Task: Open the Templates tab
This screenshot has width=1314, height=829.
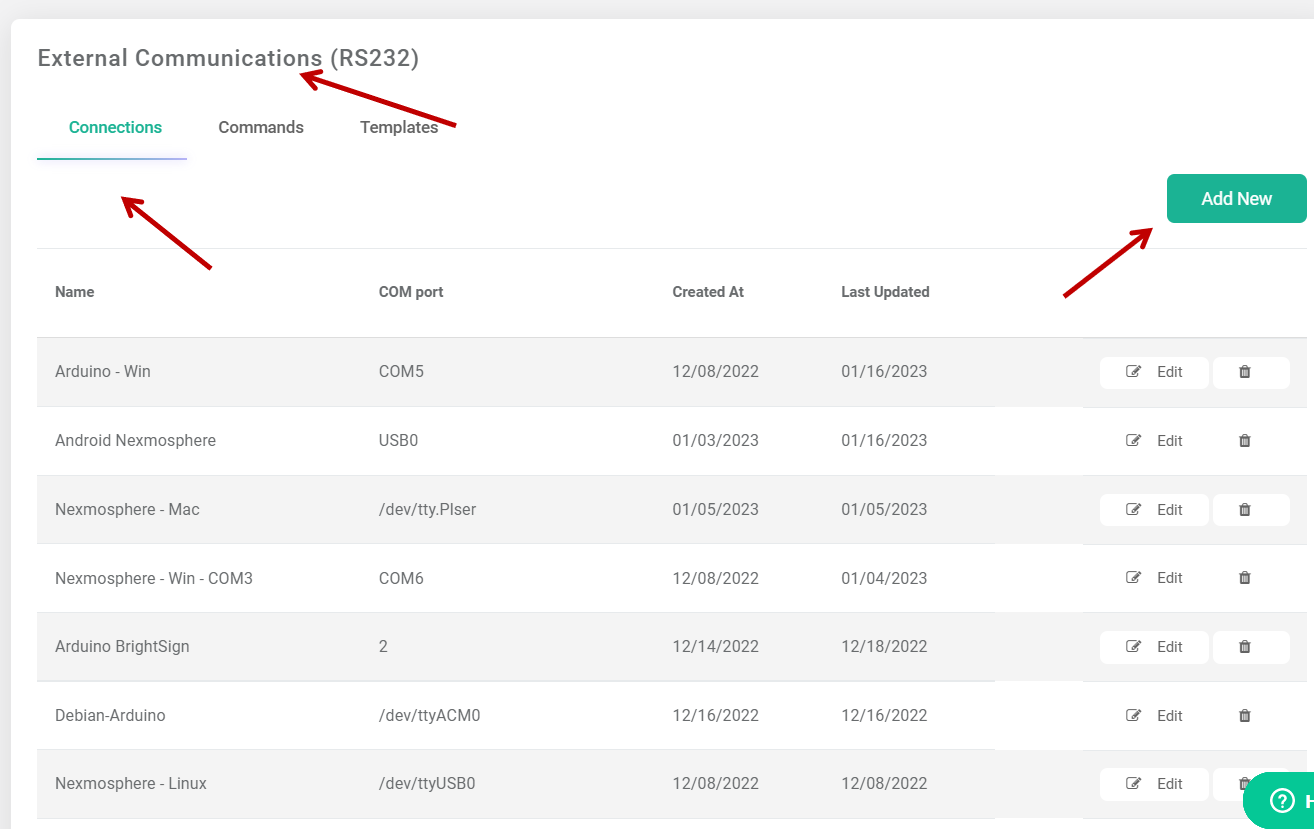Action: coord(399,128)
